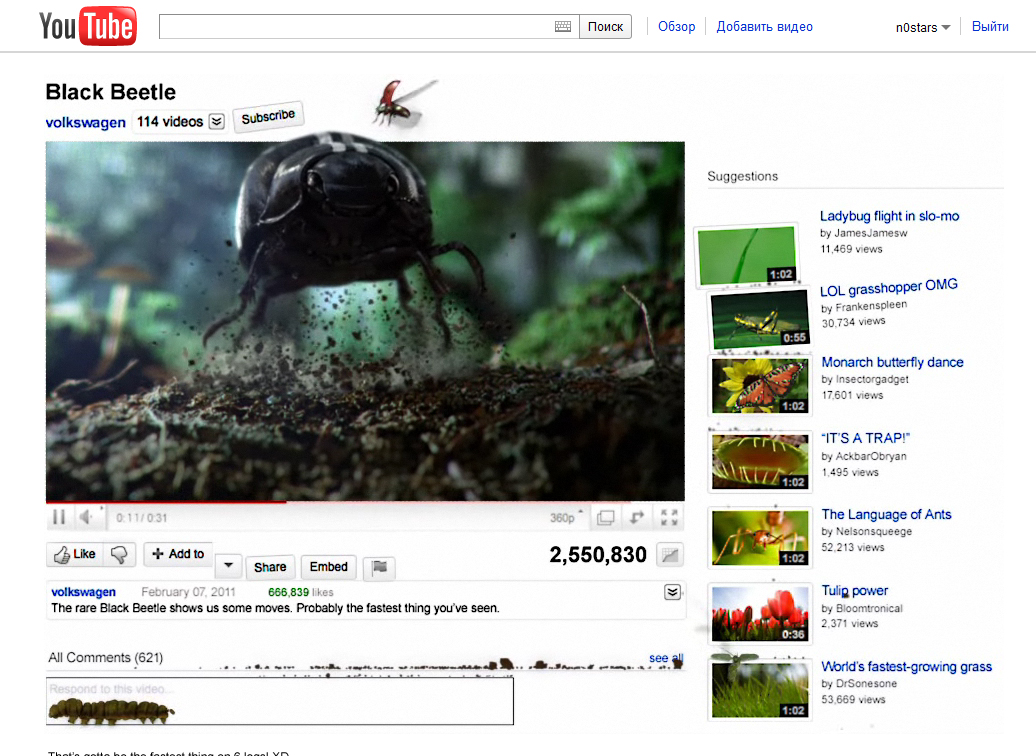This screenshot has height=756, width=1036.
Task: Click the LOL grasshopper thumbnail
Action: pos(760,319)
